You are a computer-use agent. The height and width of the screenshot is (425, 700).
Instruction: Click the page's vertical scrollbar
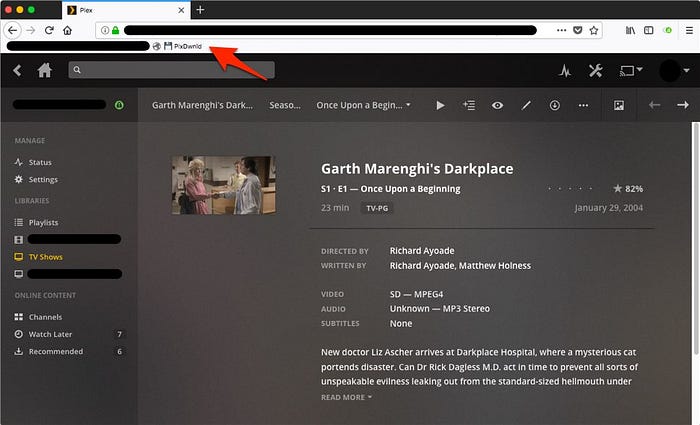click(x=695, y=239)
